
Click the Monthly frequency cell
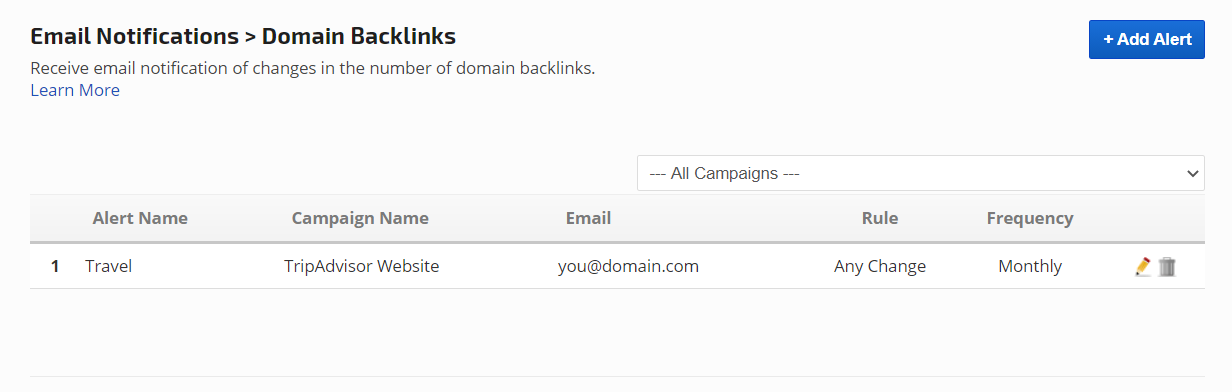[x=1030, y=267]
